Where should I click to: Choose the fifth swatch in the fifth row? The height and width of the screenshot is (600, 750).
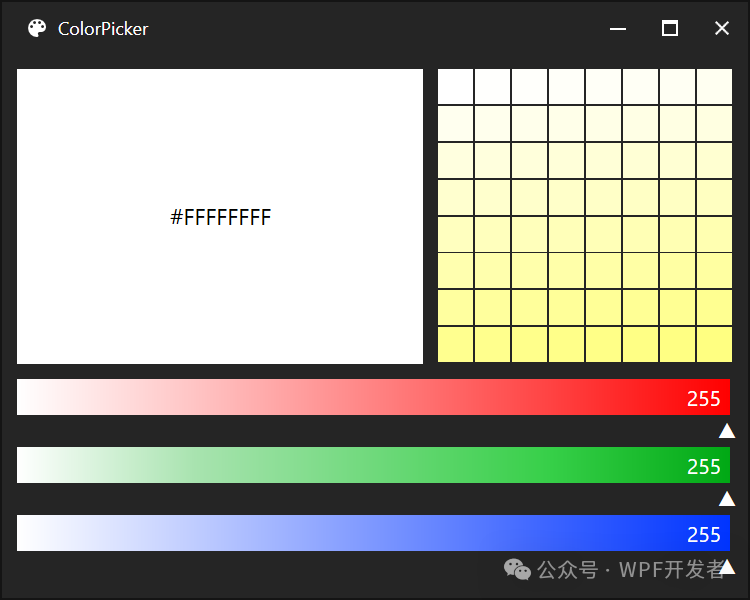coord(604,234)
